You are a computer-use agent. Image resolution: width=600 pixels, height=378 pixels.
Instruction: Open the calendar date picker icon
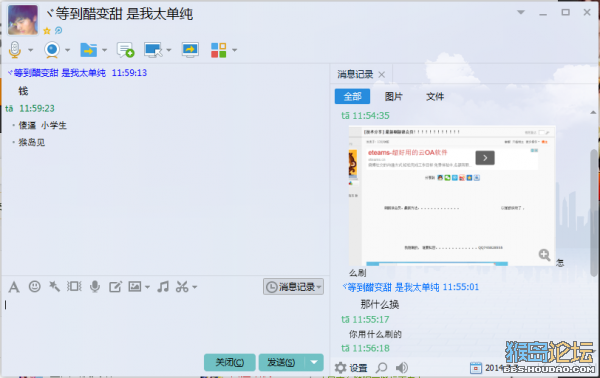[476, 368]
